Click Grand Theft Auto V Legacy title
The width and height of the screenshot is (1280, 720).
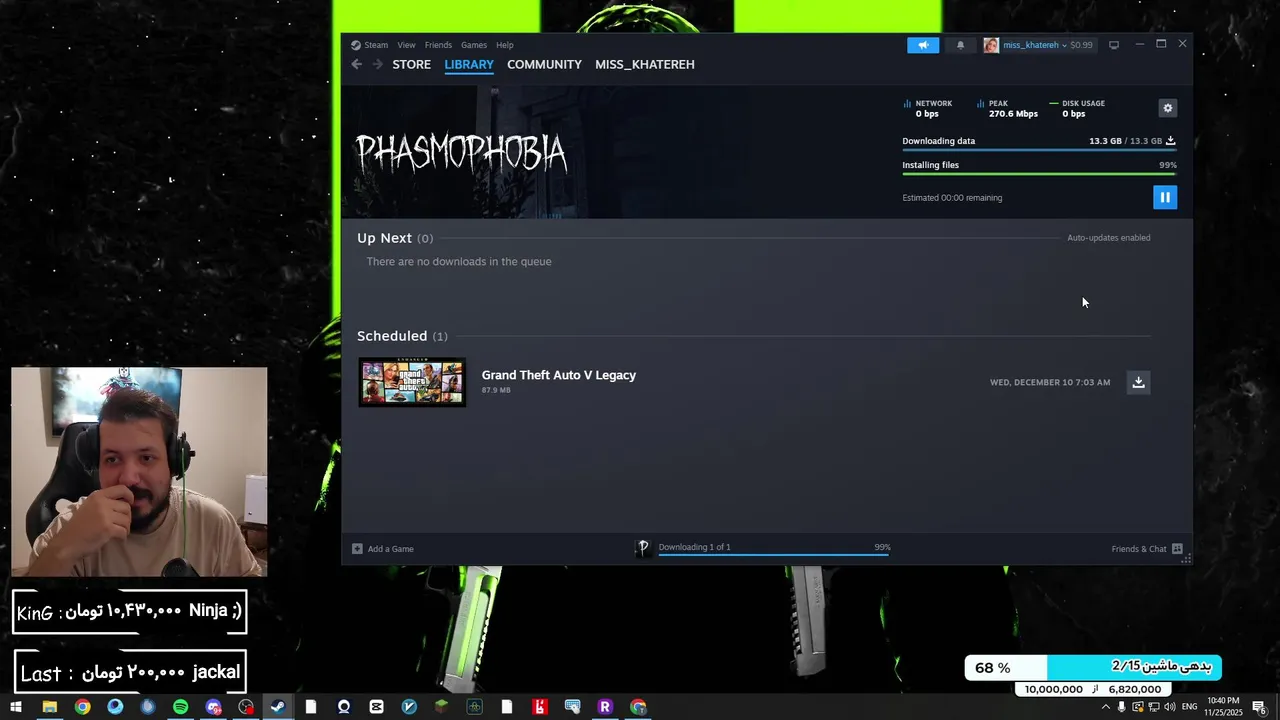click(559, 375)
